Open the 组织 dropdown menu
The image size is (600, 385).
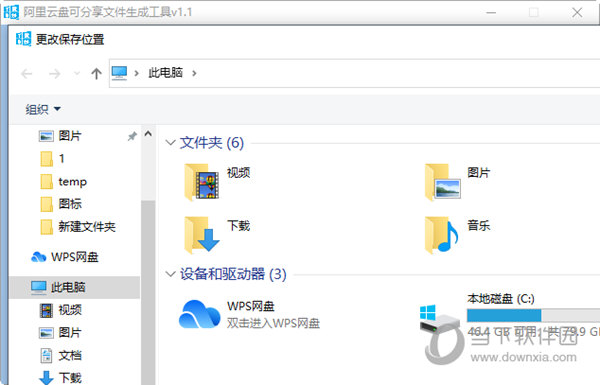click(x=43, y=109)
